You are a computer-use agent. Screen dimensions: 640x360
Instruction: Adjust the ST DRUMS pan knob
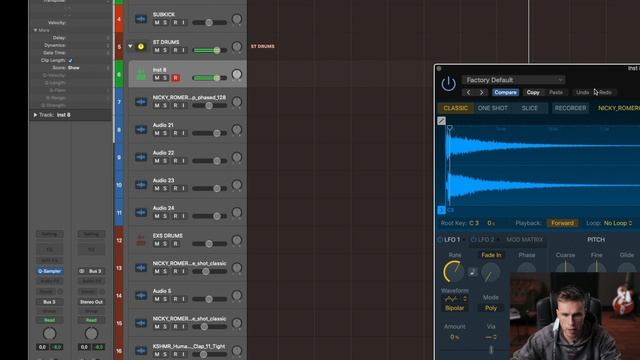tap(237, 47)
